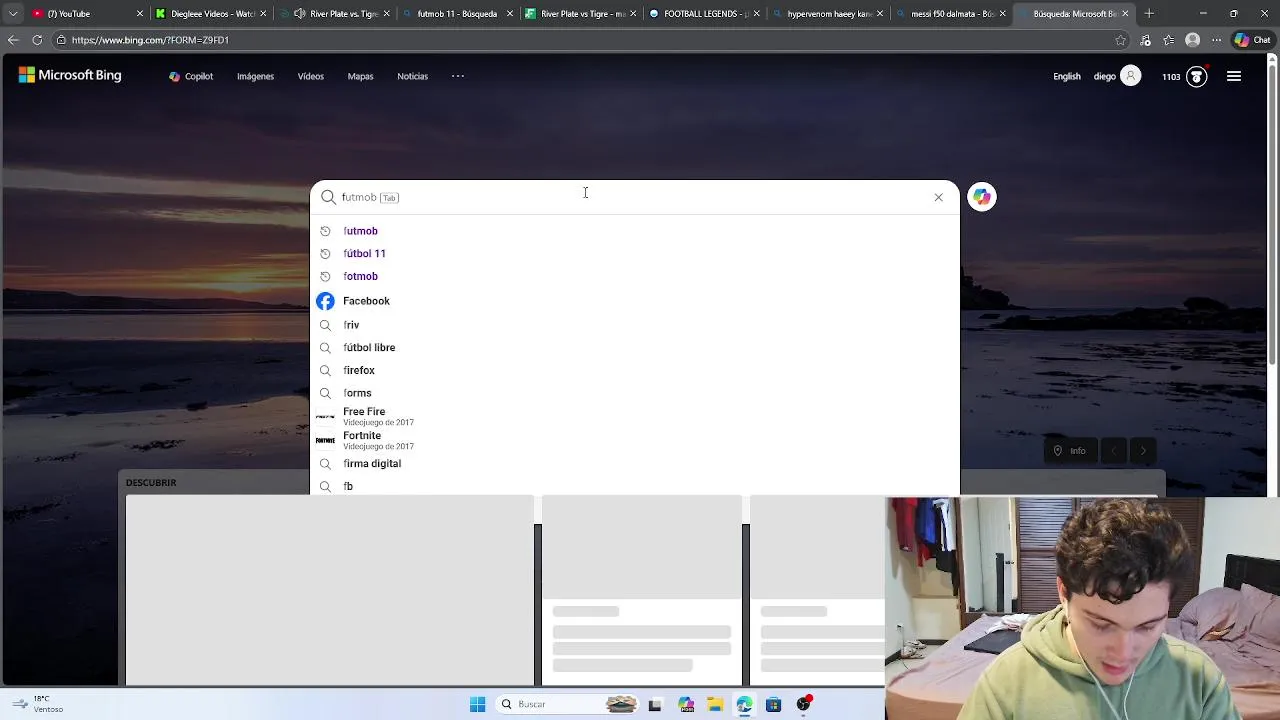
Task: Open the Windows Start menu
Action: coord(477,704)
